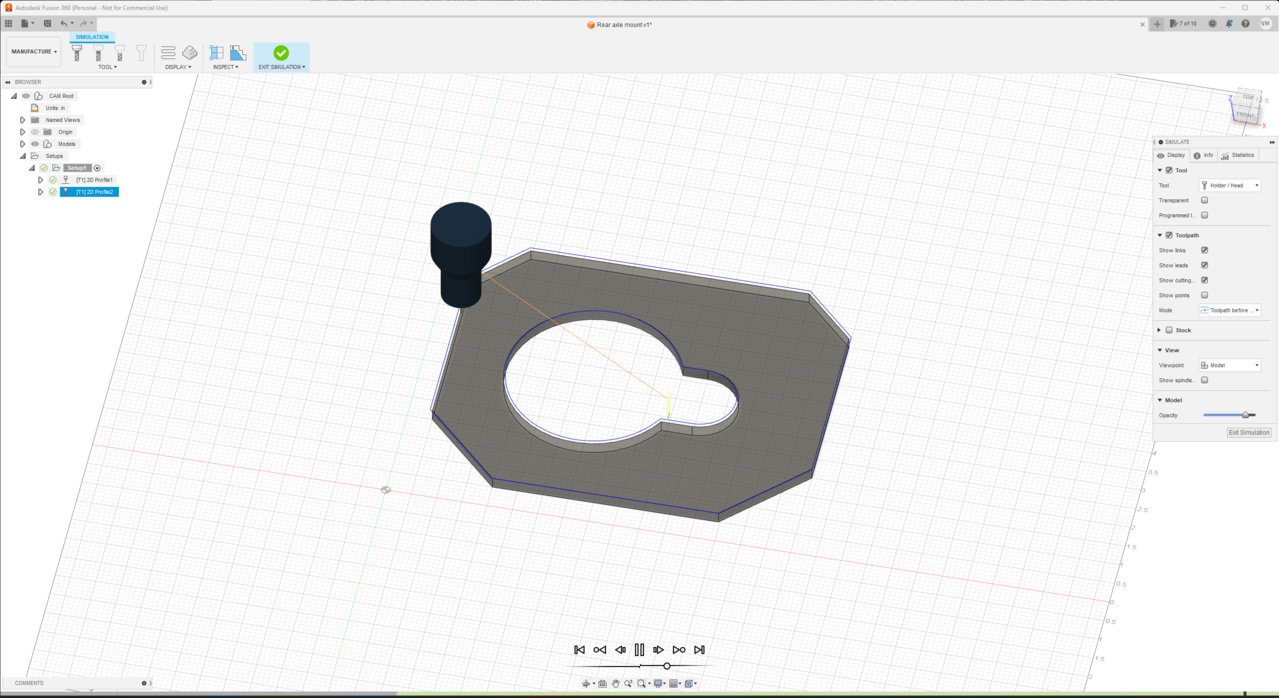
Task: Expand the [T1] 2D Profile1 node
Action: point(41,180)
